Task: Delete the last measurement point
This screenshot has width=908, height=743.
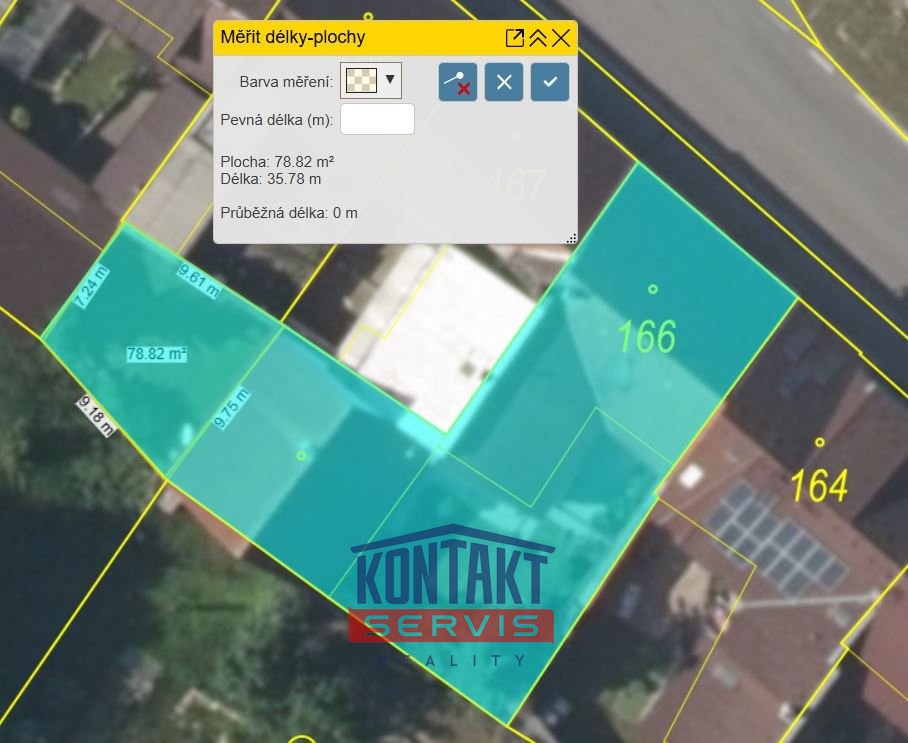Action: [x=458, y=82]
